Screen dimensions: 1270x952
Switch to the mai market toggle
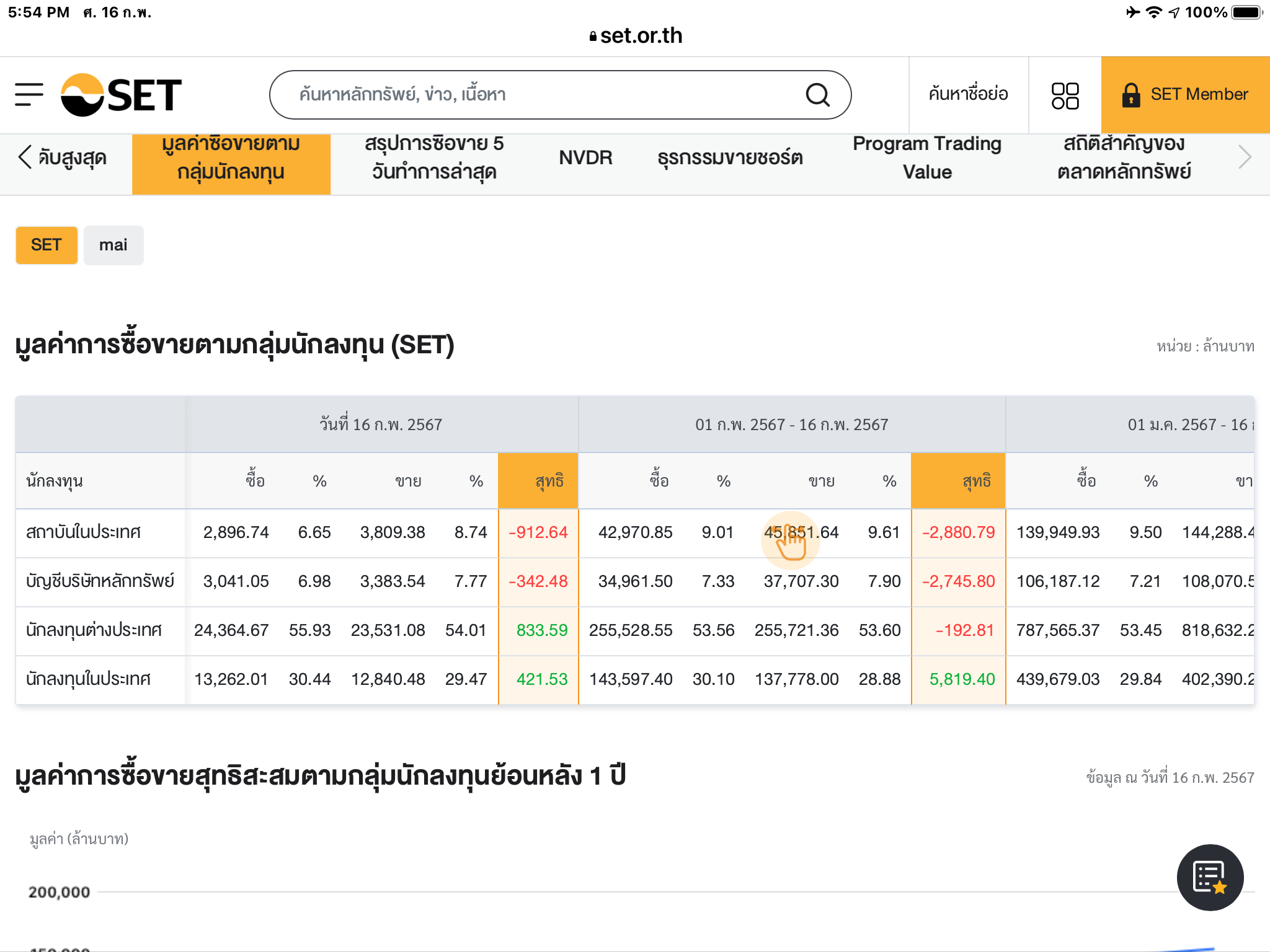113,245
